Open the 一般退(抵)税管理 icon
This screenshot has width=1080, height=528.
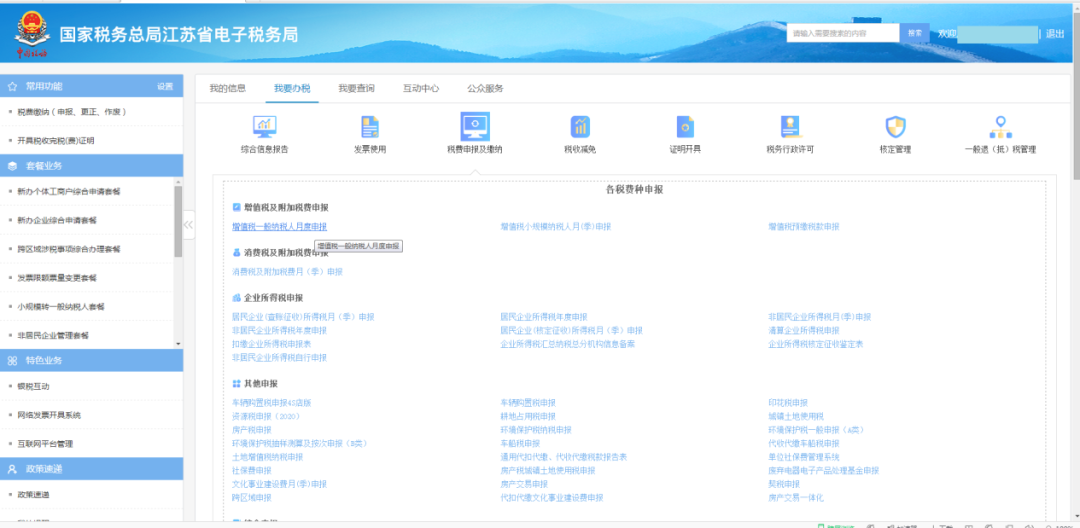point(1001,127)
